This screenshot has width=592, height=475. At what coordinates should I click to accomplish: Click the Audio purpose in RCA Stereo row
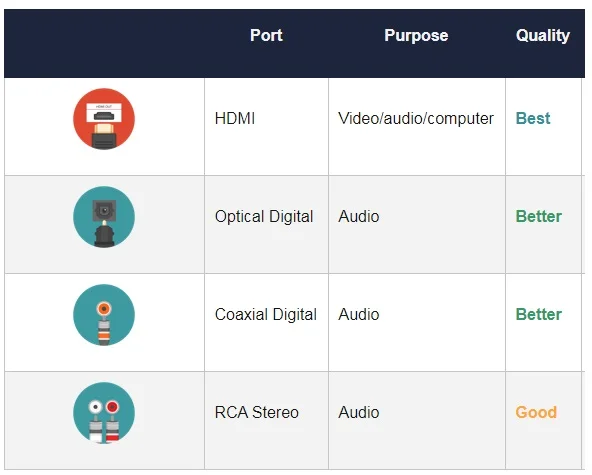[x=359, y=412]
